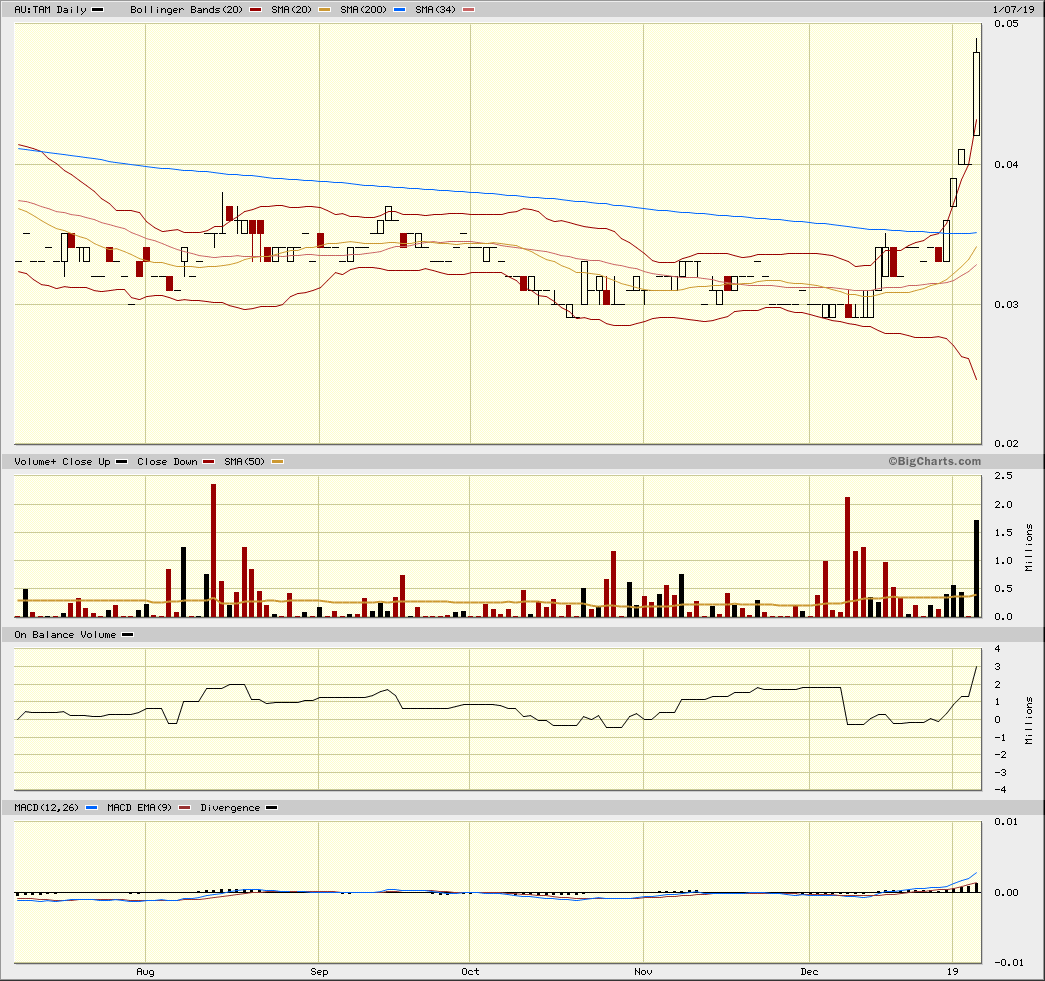
Task: Click the -0.01 MACD axis label
Action: click(1008, 962)
